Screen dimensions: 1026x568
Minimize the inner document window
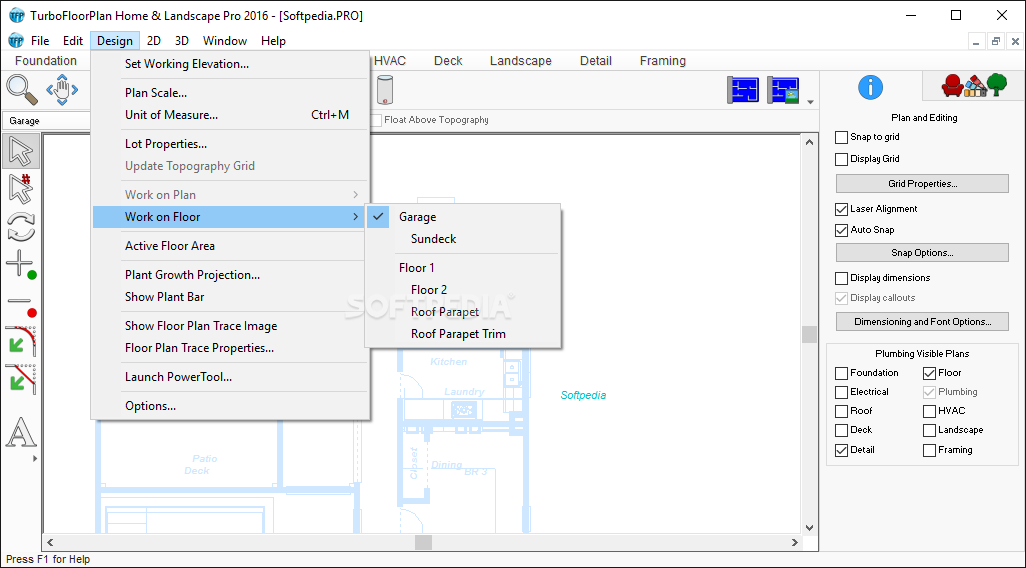click(976, 41)
